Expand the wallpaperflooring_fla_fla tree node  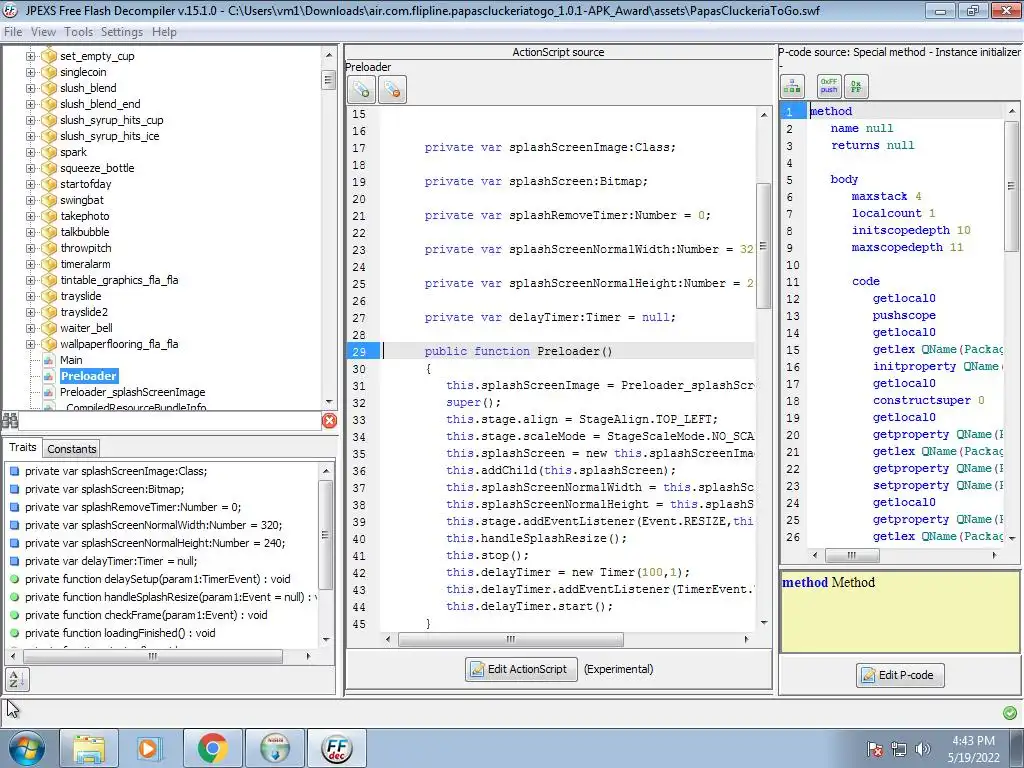click(31, 344)
